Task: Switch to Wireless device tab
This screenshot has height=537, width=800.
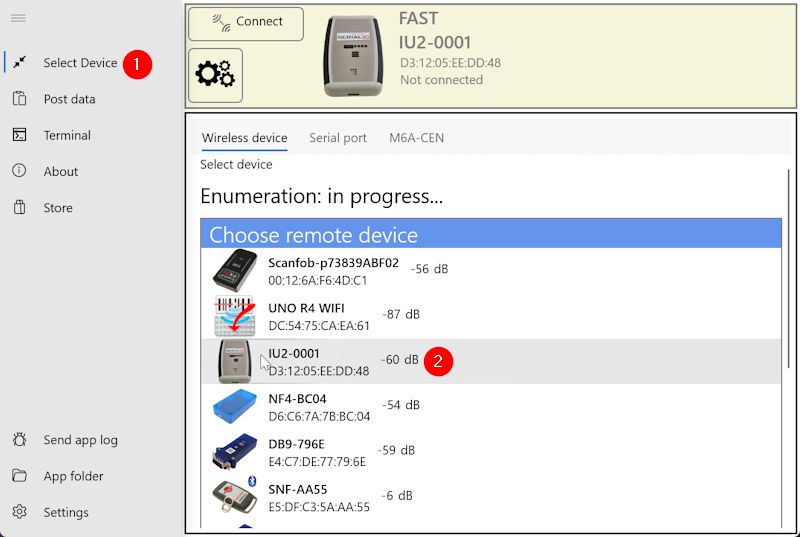Action: 244,138
